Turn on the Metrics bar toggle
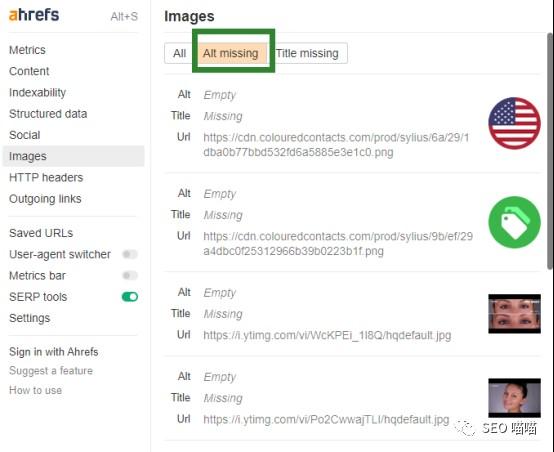554x452 pixels. click(x=130, y=275)
